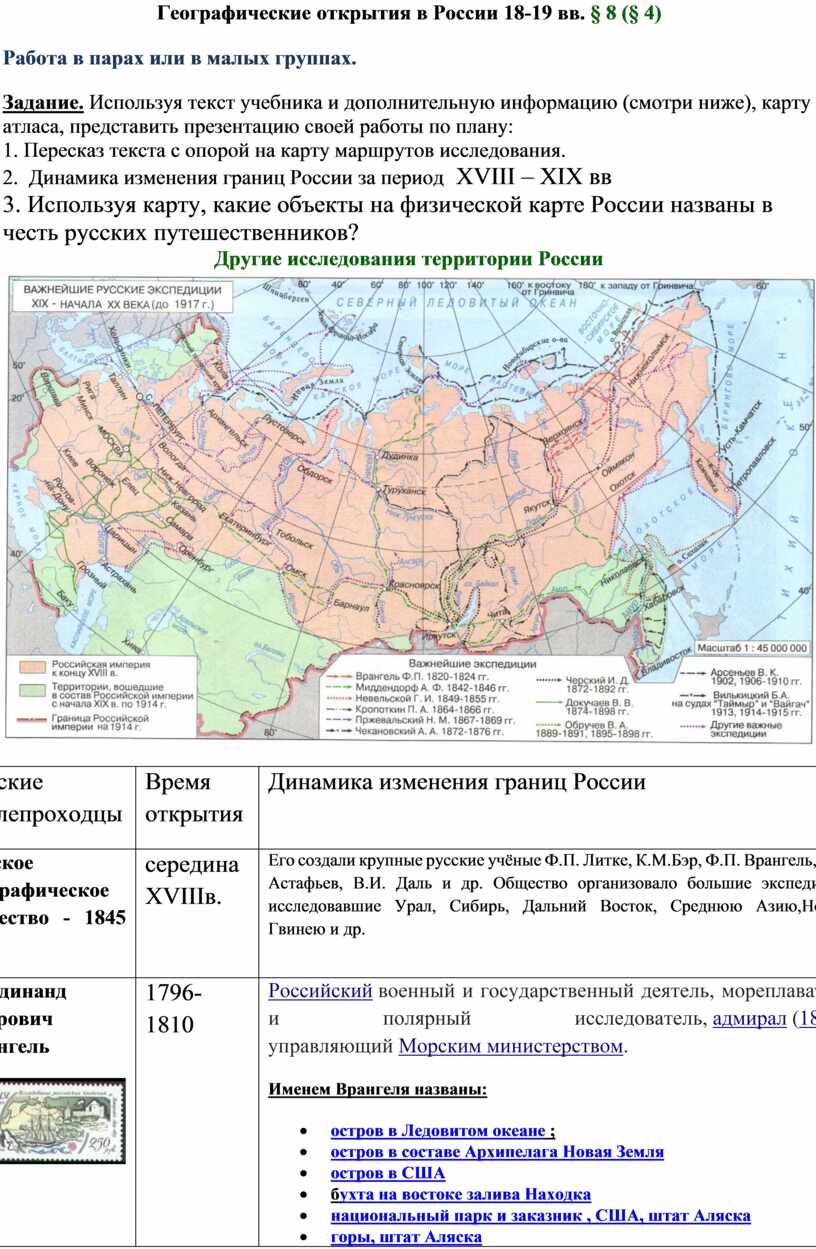The image size is (816, 1249).
Task: Click heading "Другие исследования территории России"
Action: click(408, 259)
